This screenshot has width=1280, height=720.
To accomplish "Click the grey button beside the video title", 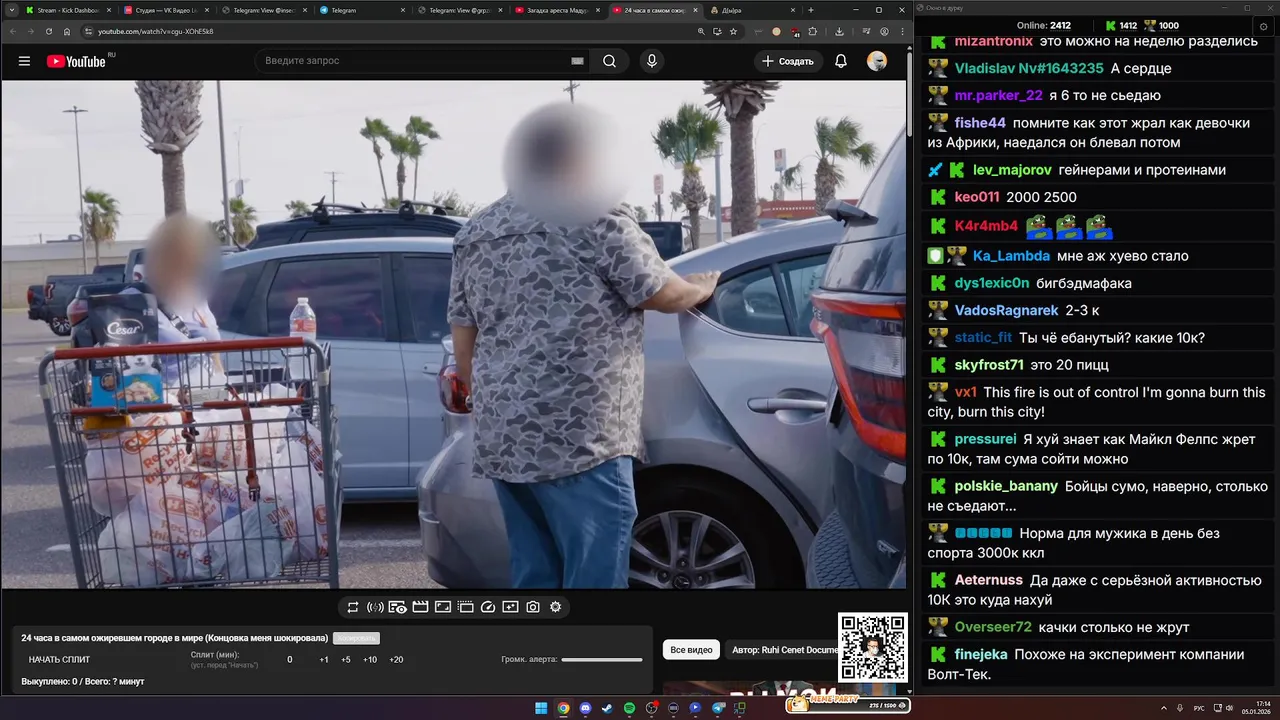I will [356, 638].
